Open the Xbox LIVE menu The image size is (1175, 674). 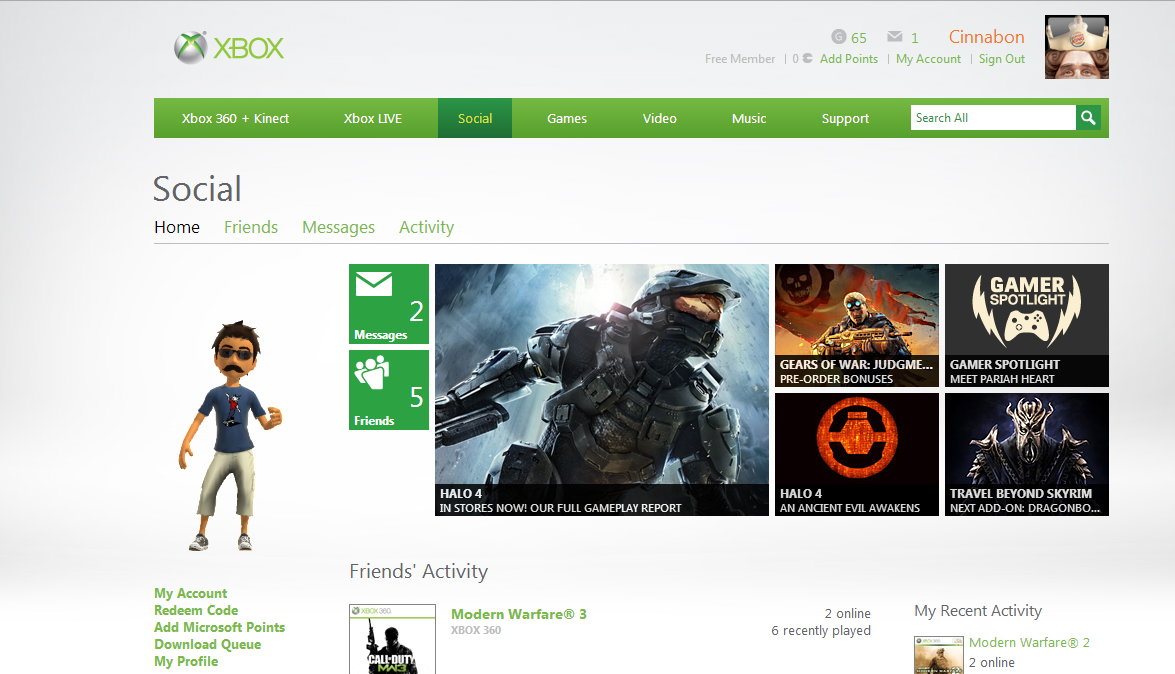372,118
